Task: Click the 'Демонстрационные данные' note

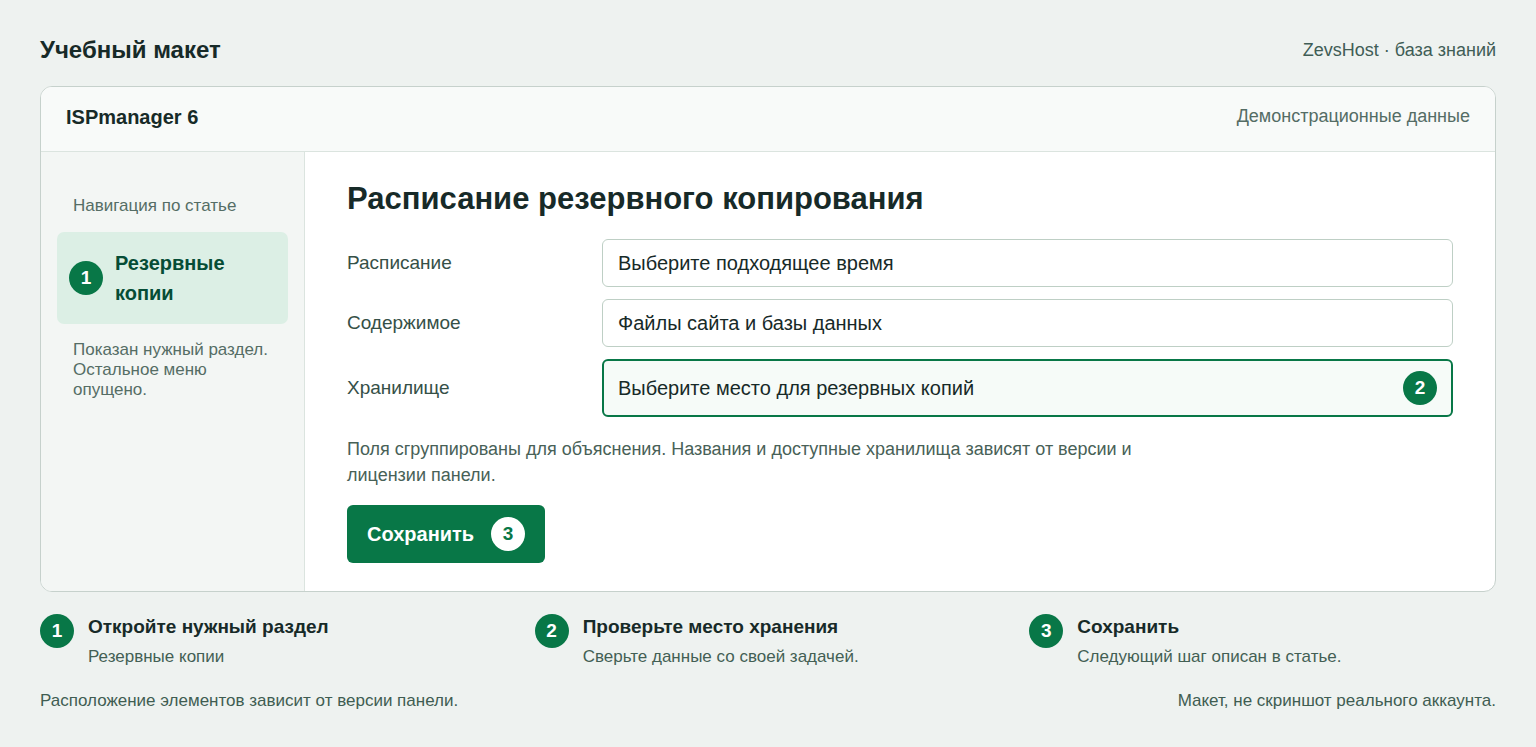Action: point(1353,116)
